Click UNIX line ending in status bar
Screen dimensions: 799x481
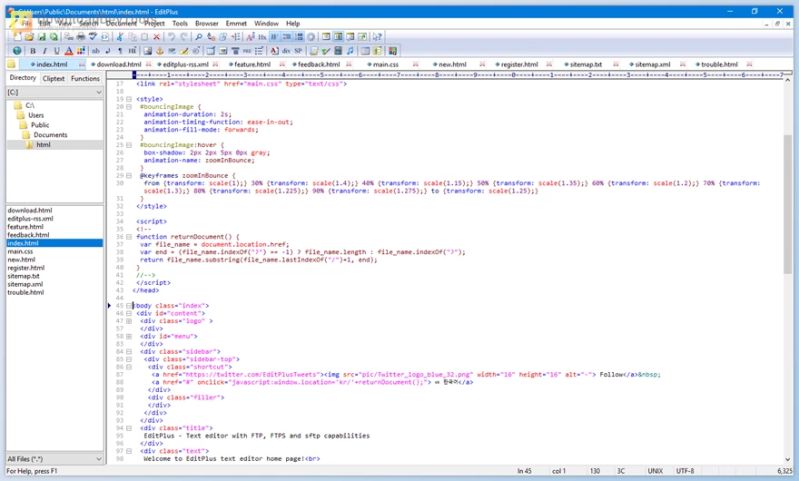click(655, 471)
